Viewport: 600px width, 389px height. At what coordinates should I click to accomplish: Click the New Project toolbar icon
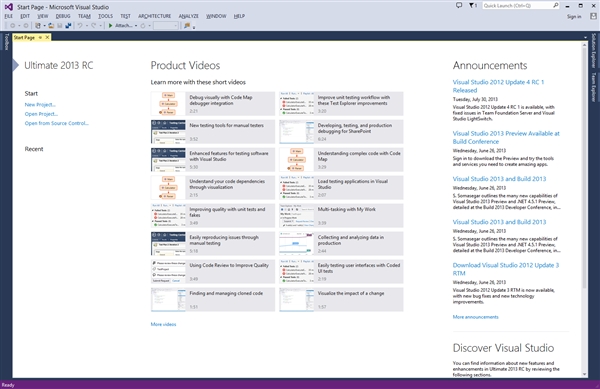38,26
